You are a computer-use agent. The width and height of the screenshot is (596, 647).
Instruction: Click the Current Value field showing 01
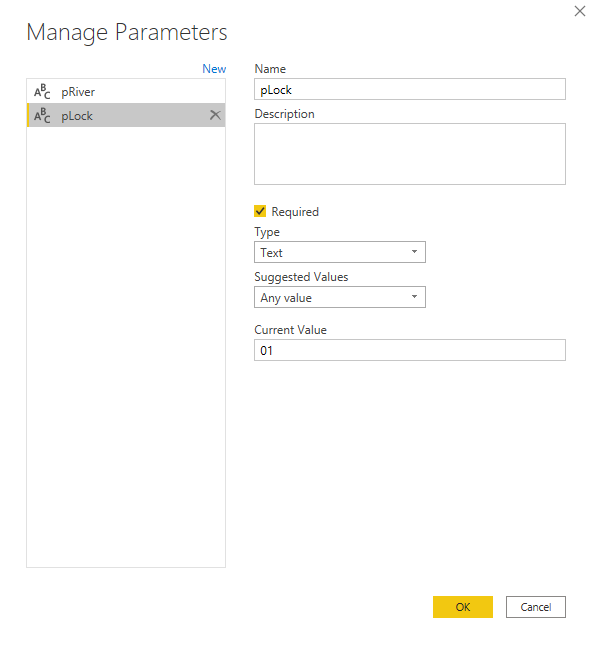[x=409, y=350]
